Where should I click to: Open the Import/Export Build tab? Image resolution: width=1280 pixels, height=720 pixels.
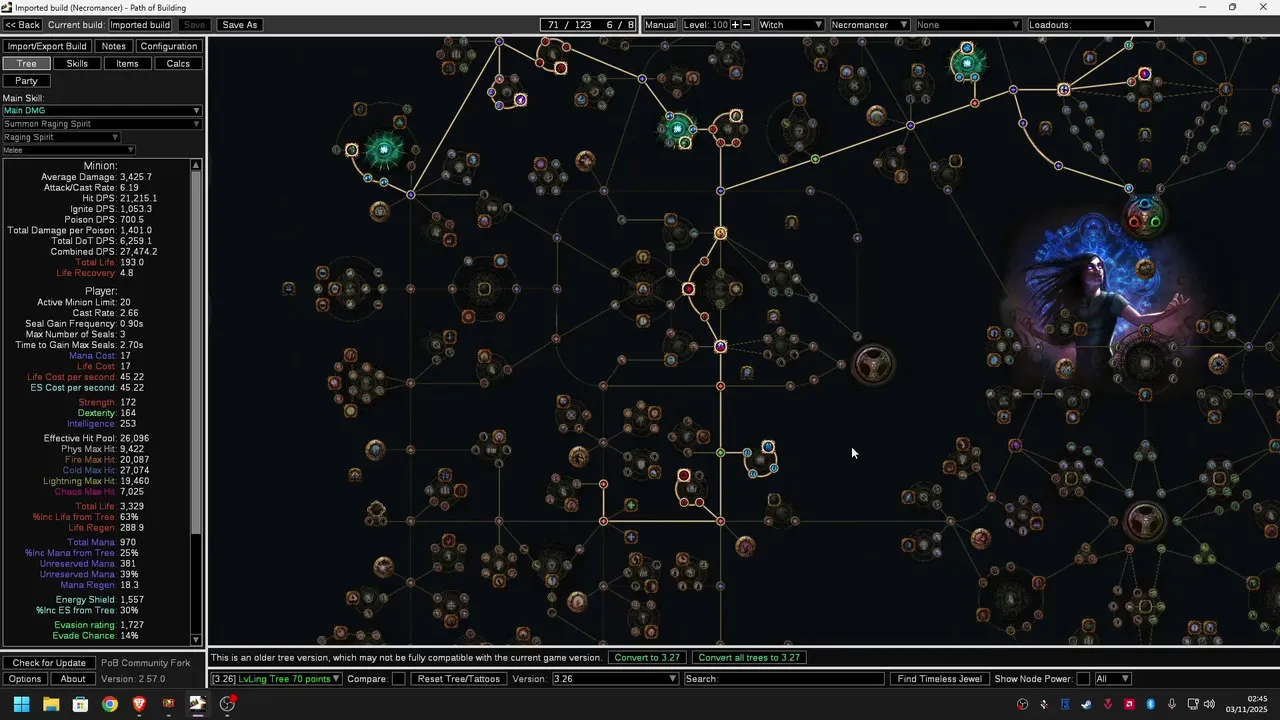(x=47, y=46)
